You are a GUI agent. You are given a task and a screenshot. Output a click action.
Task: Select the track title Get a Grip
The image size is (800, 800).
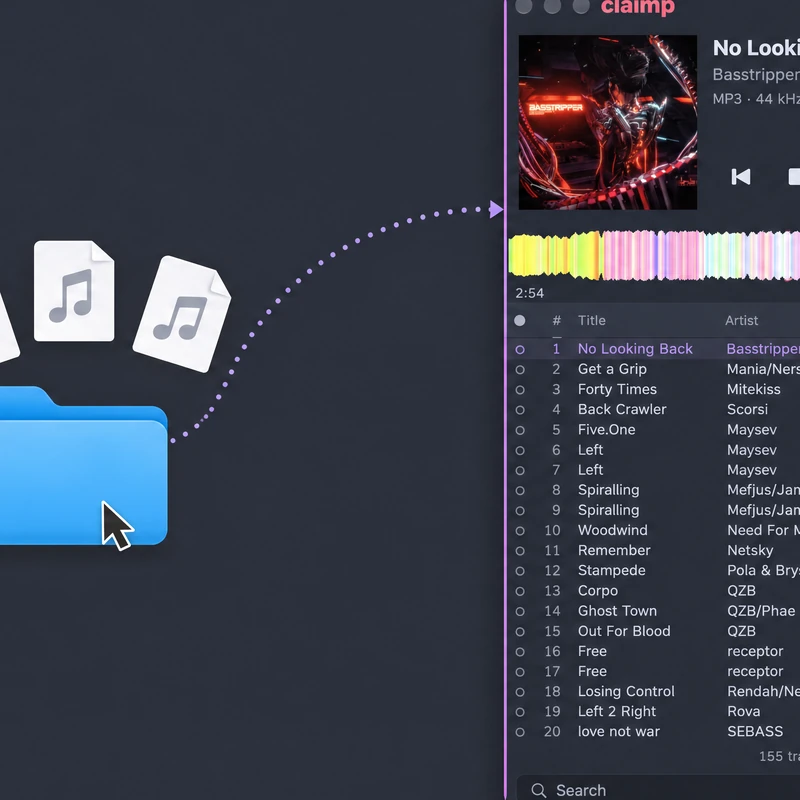tap(612, 369)
